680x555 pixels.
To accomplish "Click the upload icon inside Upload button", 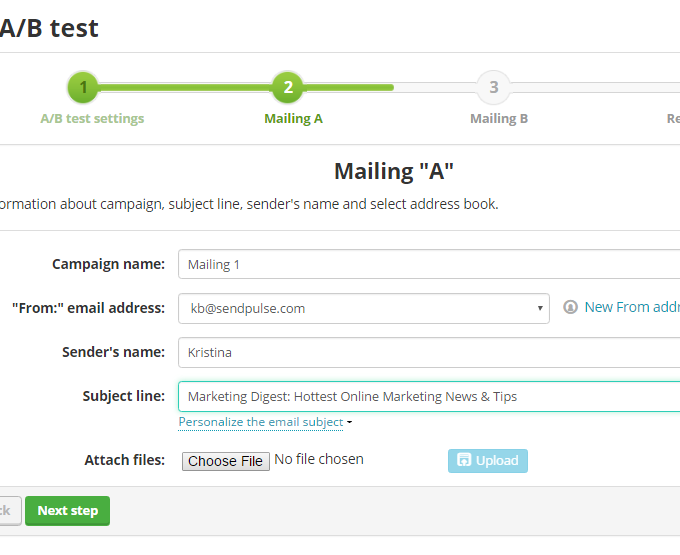I will point(464,461).
